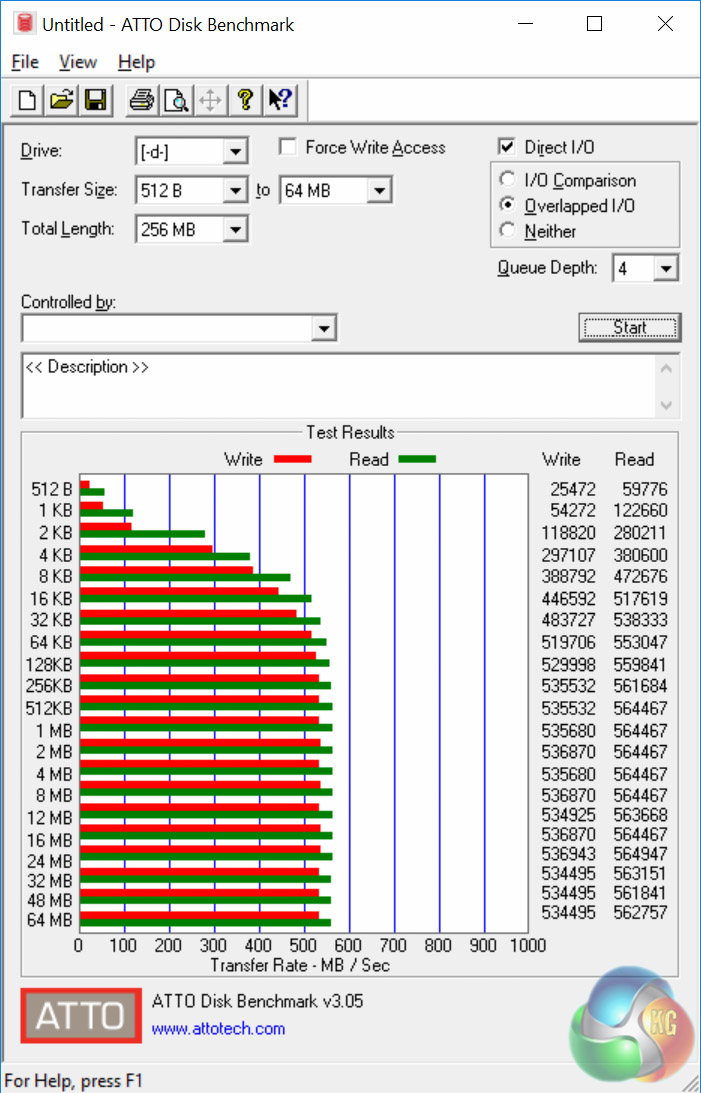Click the 1 MB row label
This screenshot has width=701, height=1093.
click(54, 731)
